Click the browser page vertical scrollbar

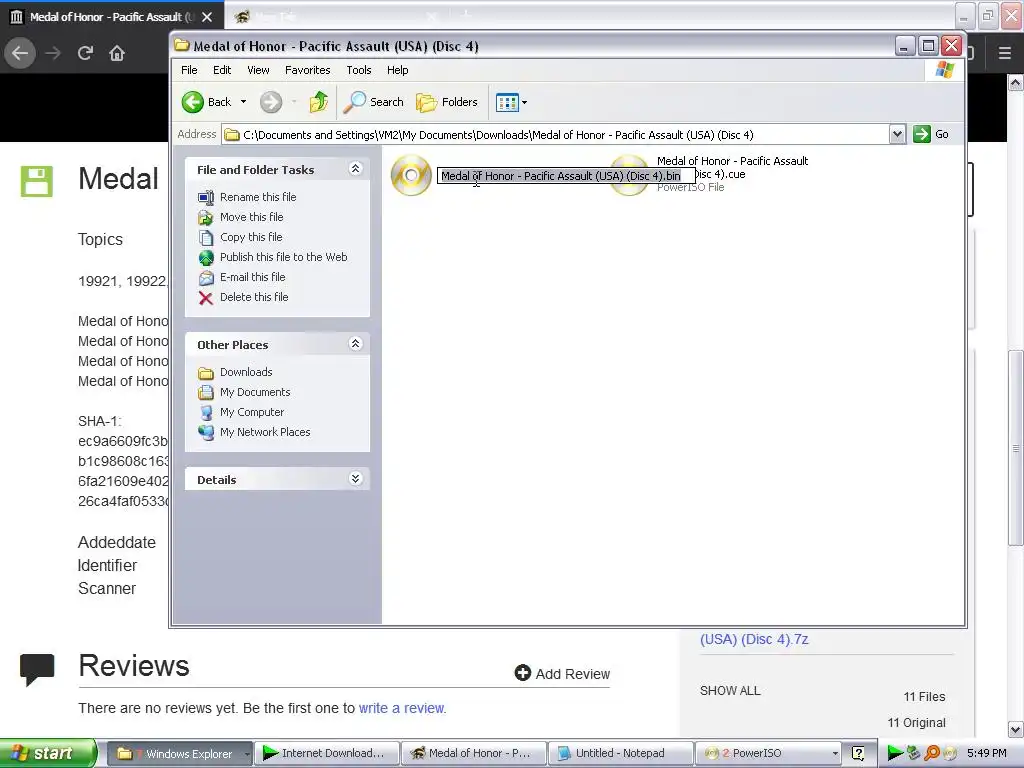(1016, 448)
